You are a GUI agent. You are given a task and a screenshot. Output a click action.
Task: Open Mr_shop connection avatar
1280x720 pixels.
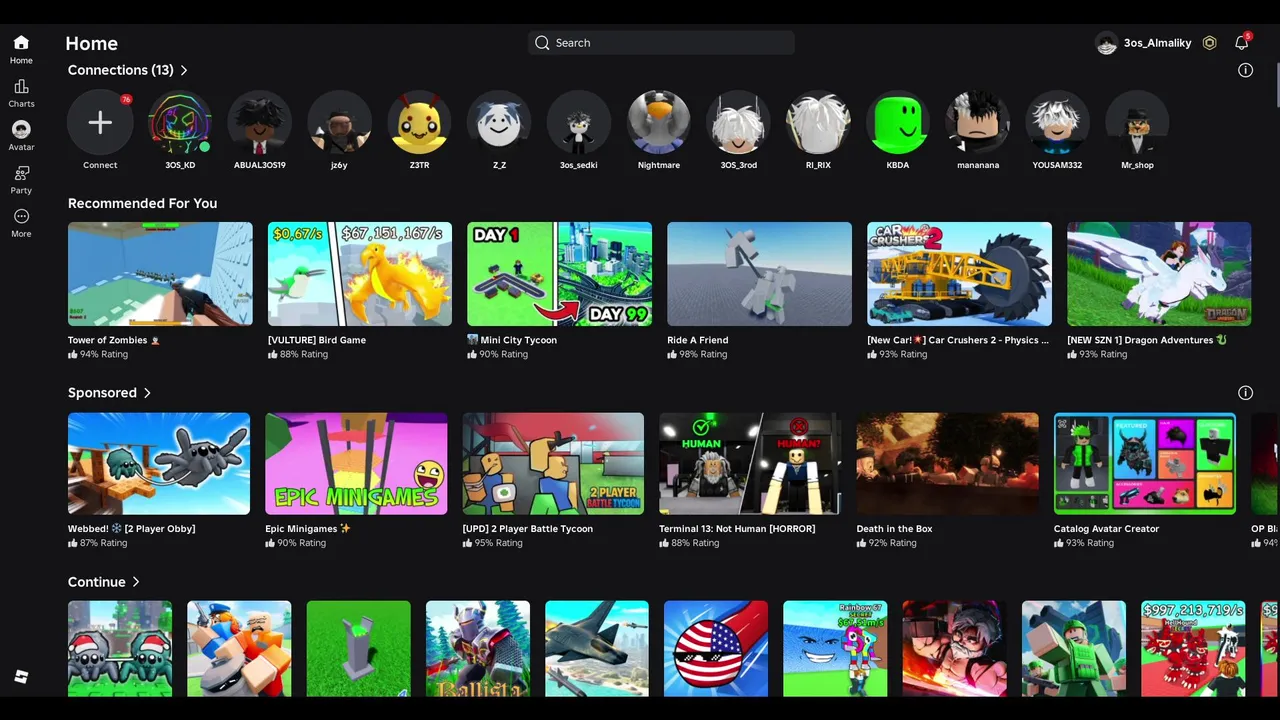click(x=1138, y=123)
